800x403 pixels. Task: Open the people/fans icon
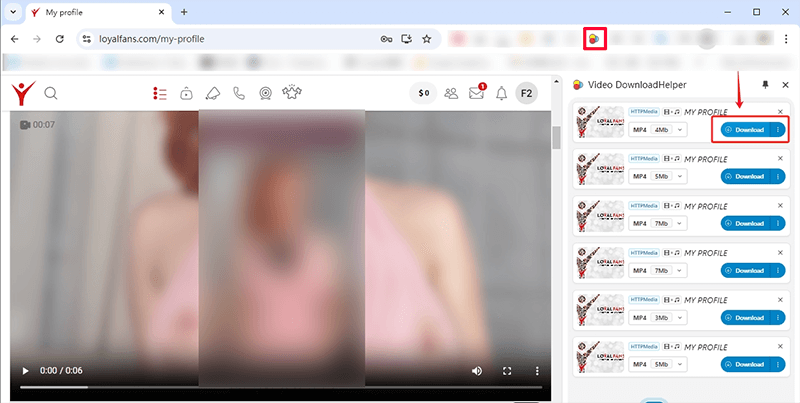pyautogui.click(x=451, y=93)
